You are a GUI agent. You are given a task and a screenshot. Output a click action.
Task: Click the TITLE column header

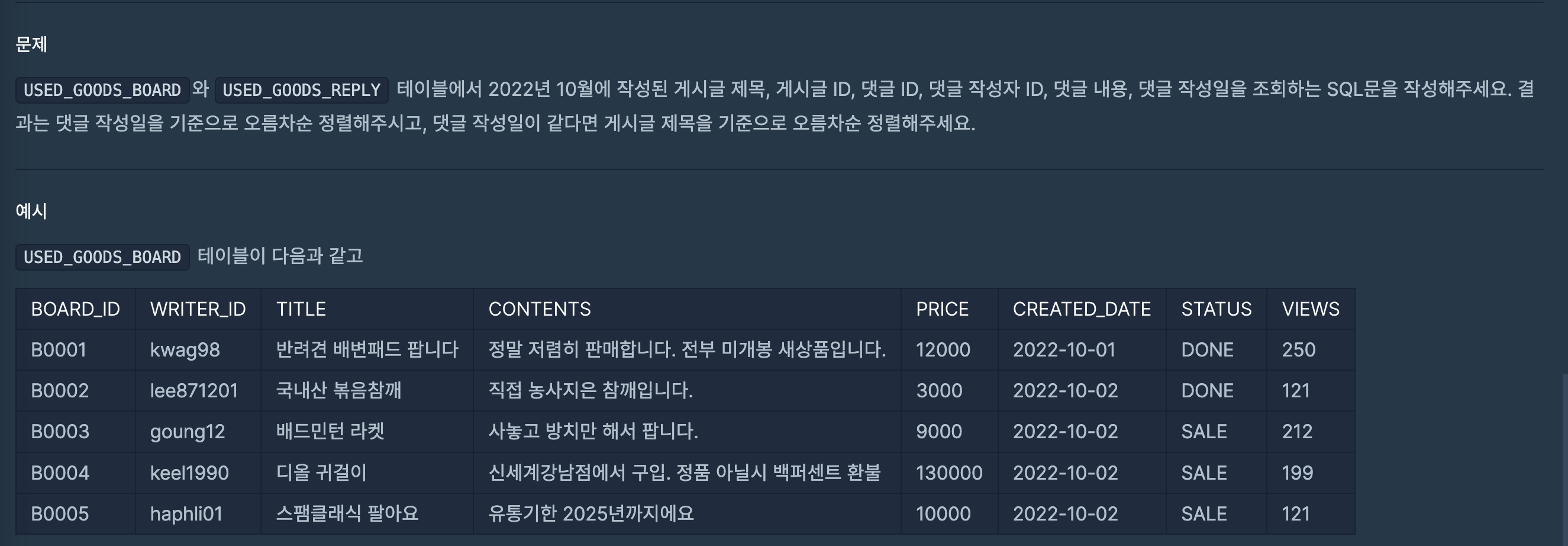click(x=301, y=309)
